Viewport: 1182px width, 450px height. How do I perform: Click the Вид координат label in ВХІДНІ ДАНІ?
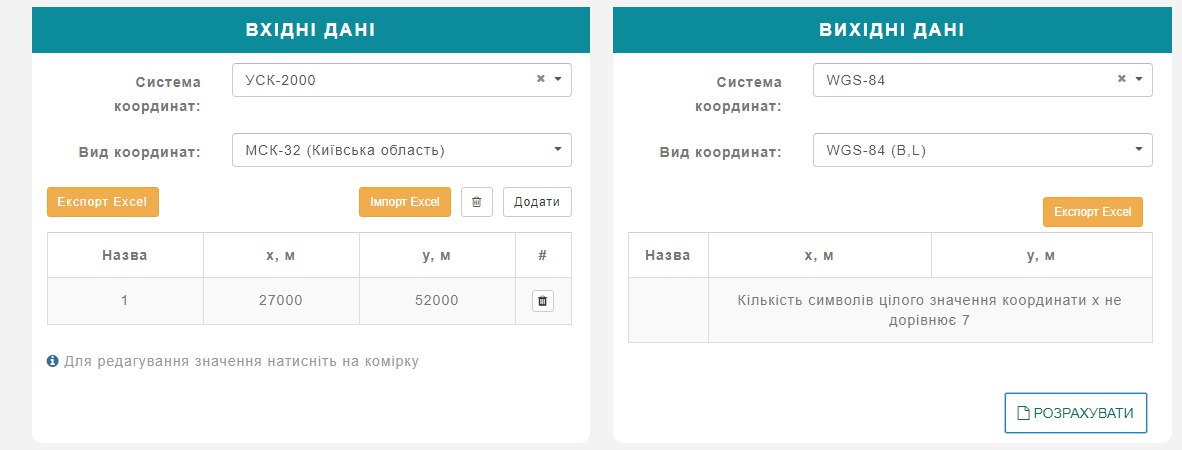pyautogui.click(x=140, y=152)
